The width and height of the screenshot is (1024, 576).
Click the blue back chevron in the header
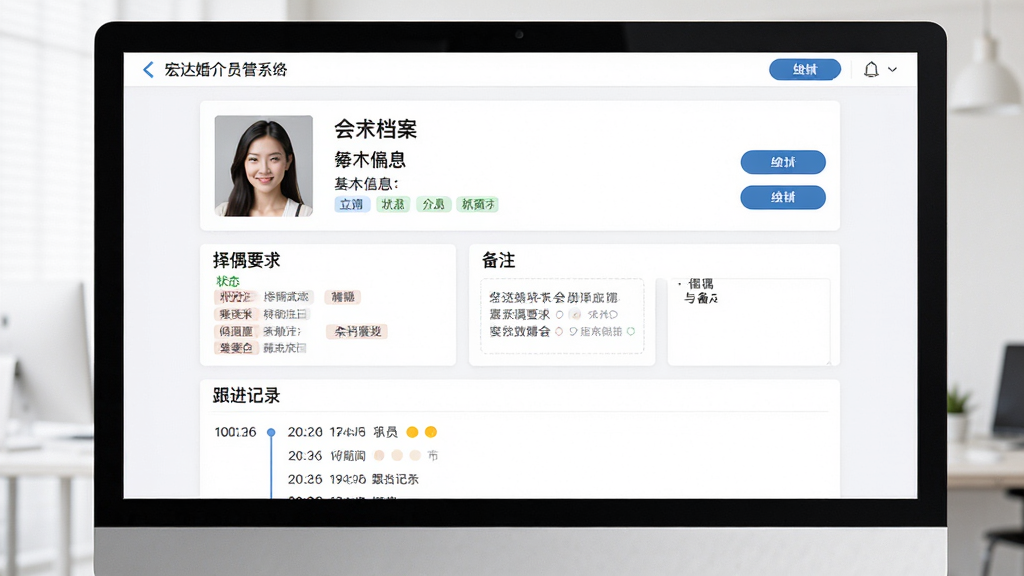[149, 70]
